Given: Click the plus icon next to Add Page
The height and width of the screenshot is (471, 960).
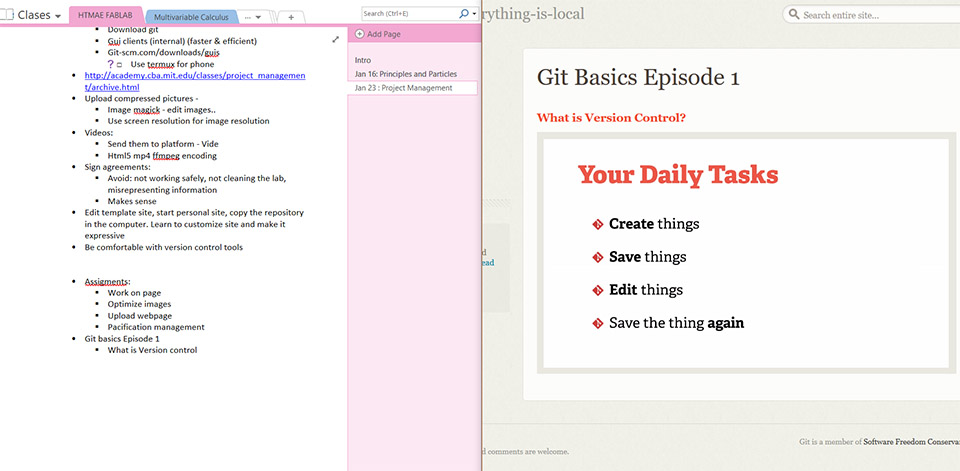Looking at the screenshot, I should point(359,34).
